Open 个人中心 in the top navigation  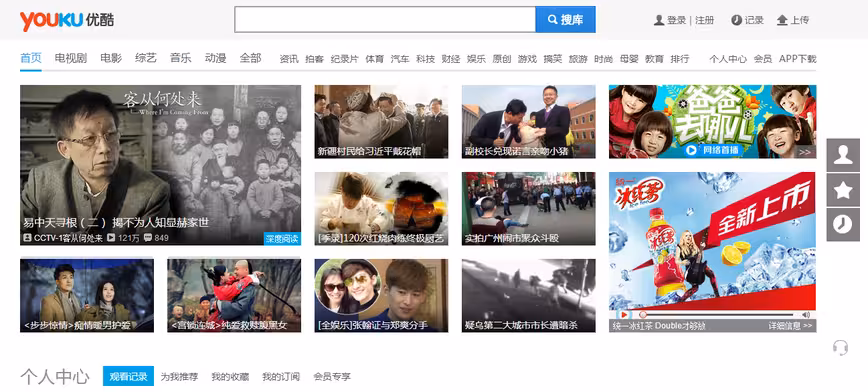click(x=728, y=59)
